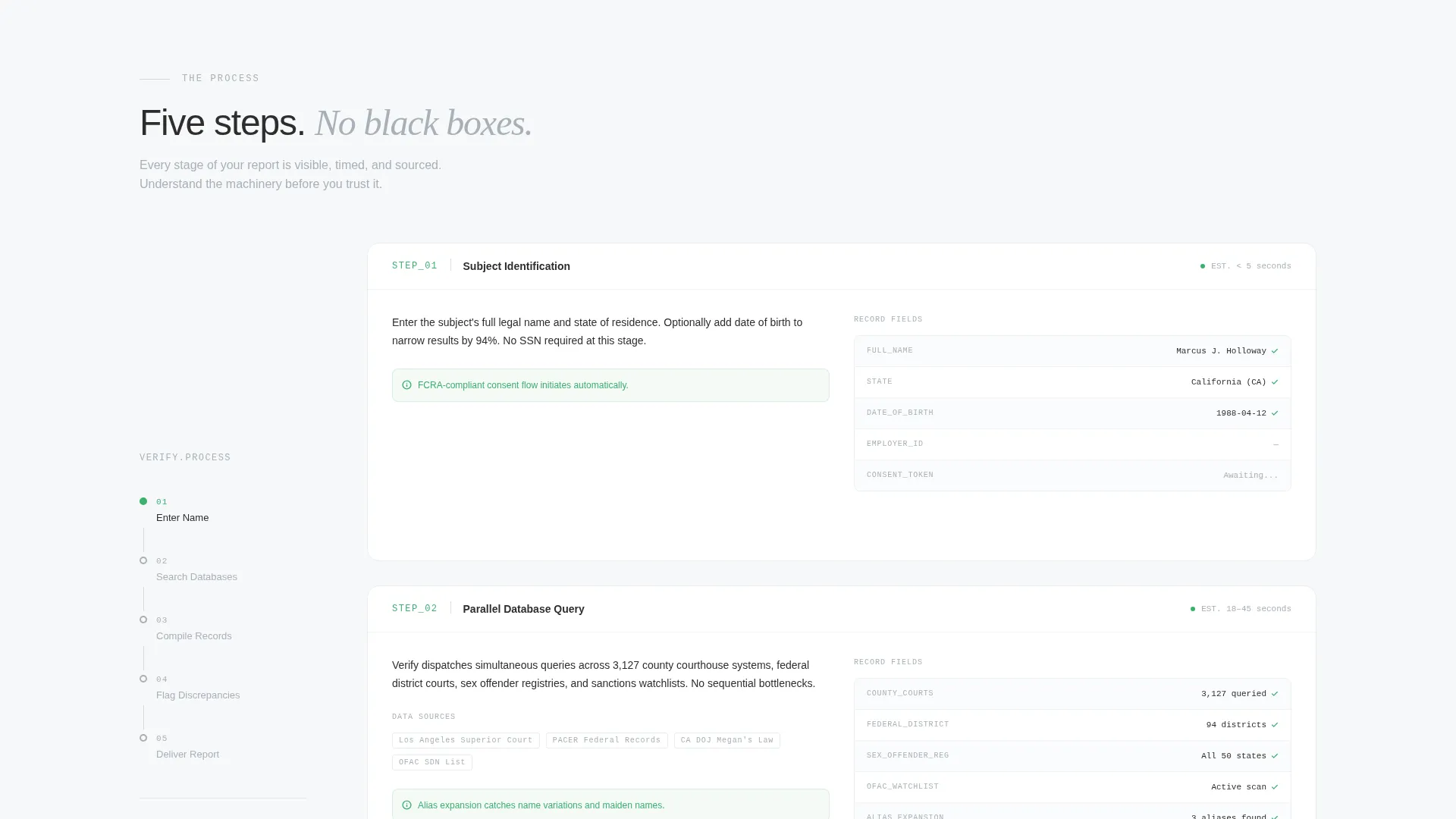1456x819 pixels.
Task: Click the FULL_NAME field row
Action: pos(1072,351)
